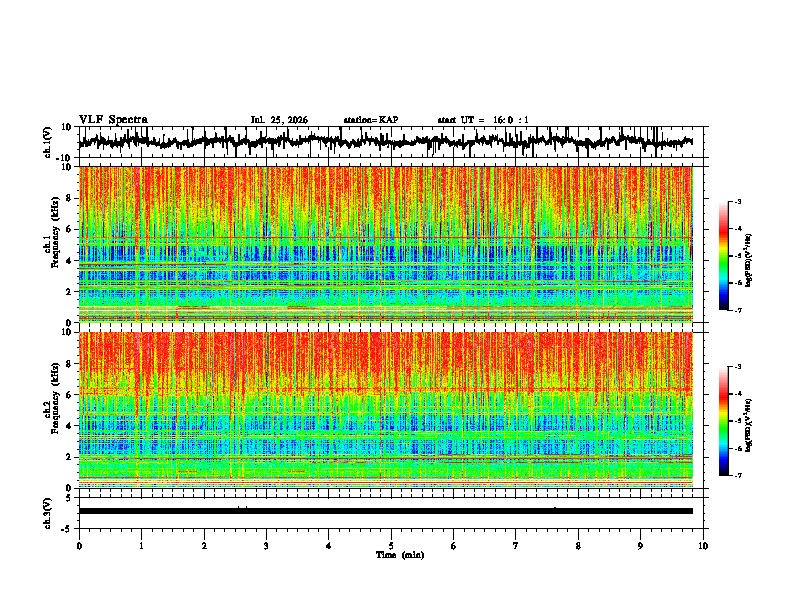Screen dimensions: 792x612
Task: Select the Jul 25, 2026 date label
Action: (x=279, y=120)
